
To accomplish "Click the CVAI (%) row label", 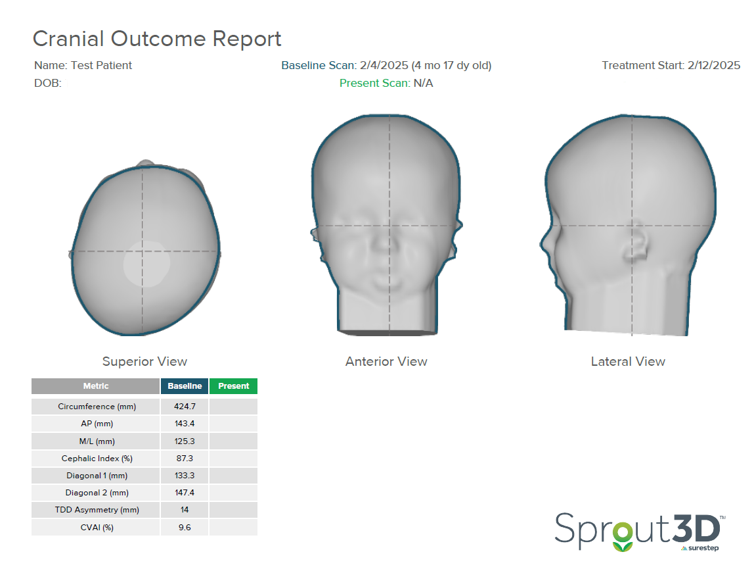I will click(96, 527).
